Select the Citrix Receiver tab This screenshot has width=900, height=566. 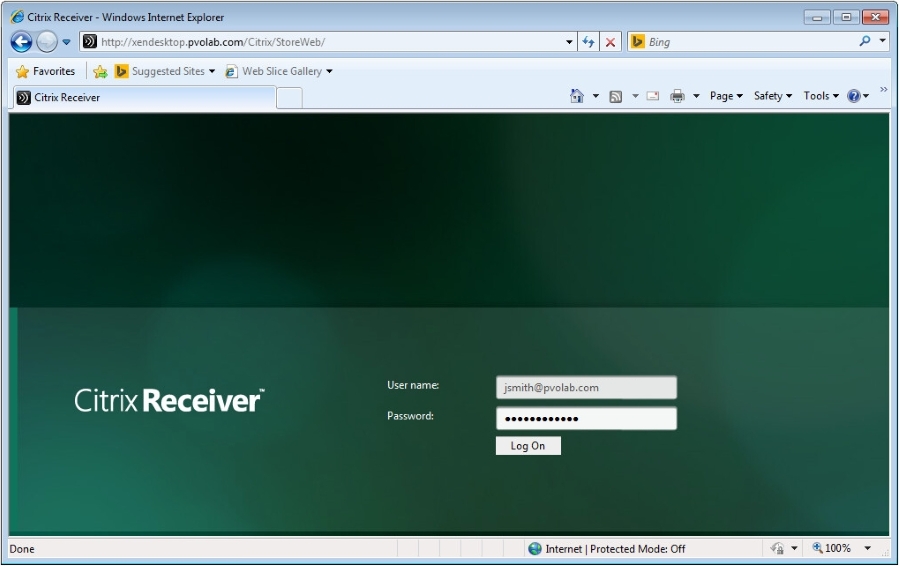pos(143,98)
